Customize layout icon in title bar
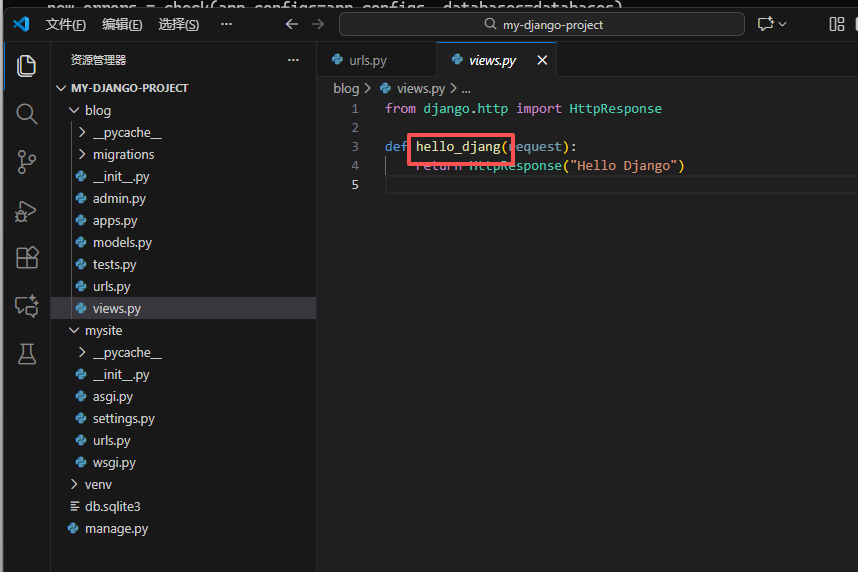 tap(837, 24)
